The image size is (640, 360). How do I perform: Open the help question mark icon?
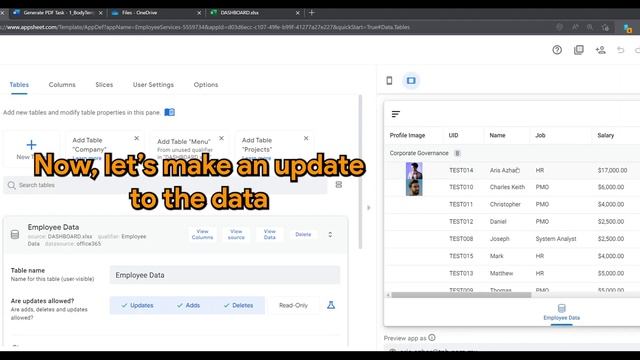pyautogui.click(x=557, y=50)
